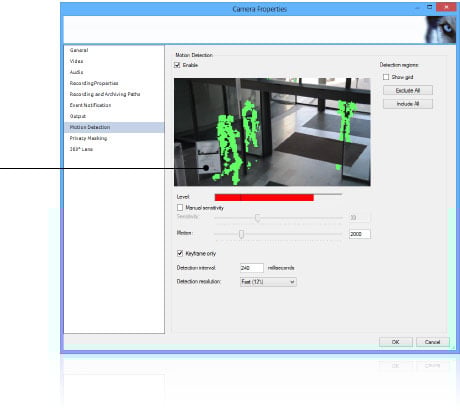Viewport: 460px width, 411px height.
Task: Enable the Show grid checkbox
Action: tap(386, 77)
